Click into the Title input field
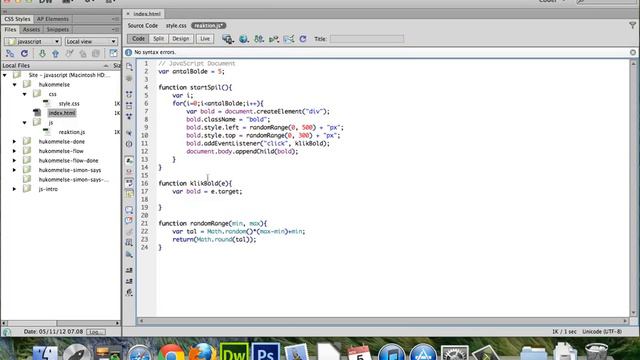The width and height of the screenshot is (640, 360). pos(367,39)
